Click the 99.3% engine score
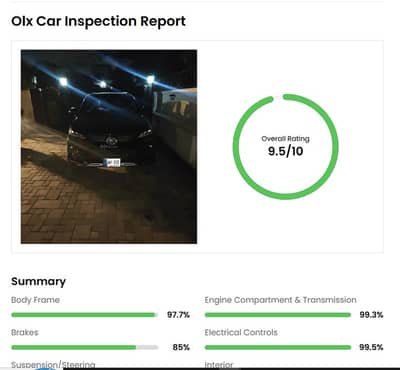The height and width of the screenshot is (370, 400). [371, 315]
